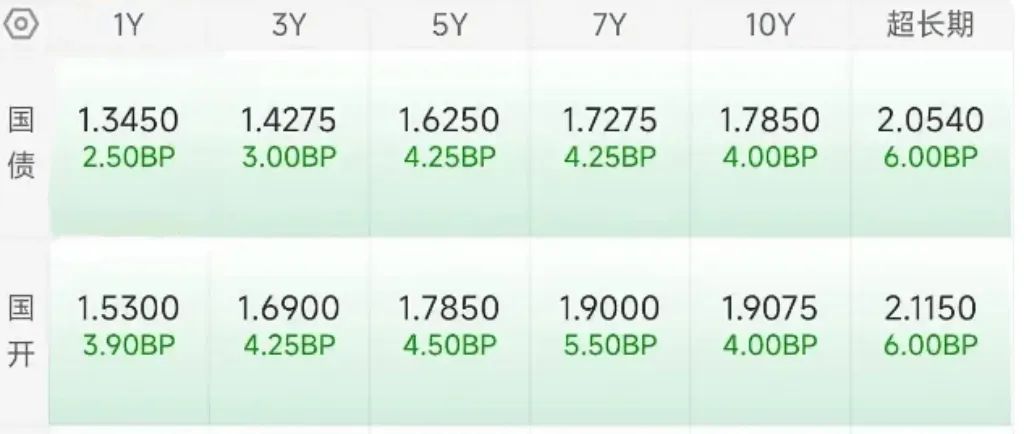Select the 国开 row label
Viewport: 1024px width, 434px height.
pos(23,331)
